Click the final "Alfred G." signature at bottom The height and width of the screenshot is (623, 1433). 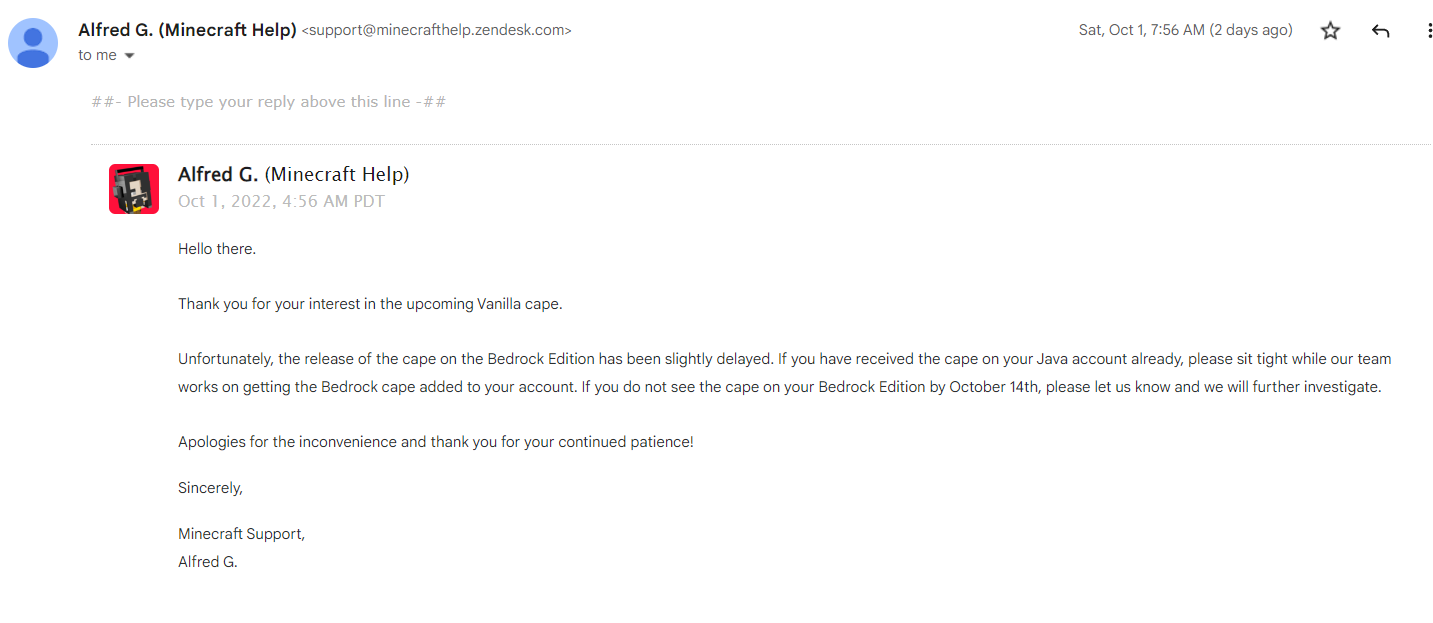click(208, 562)
